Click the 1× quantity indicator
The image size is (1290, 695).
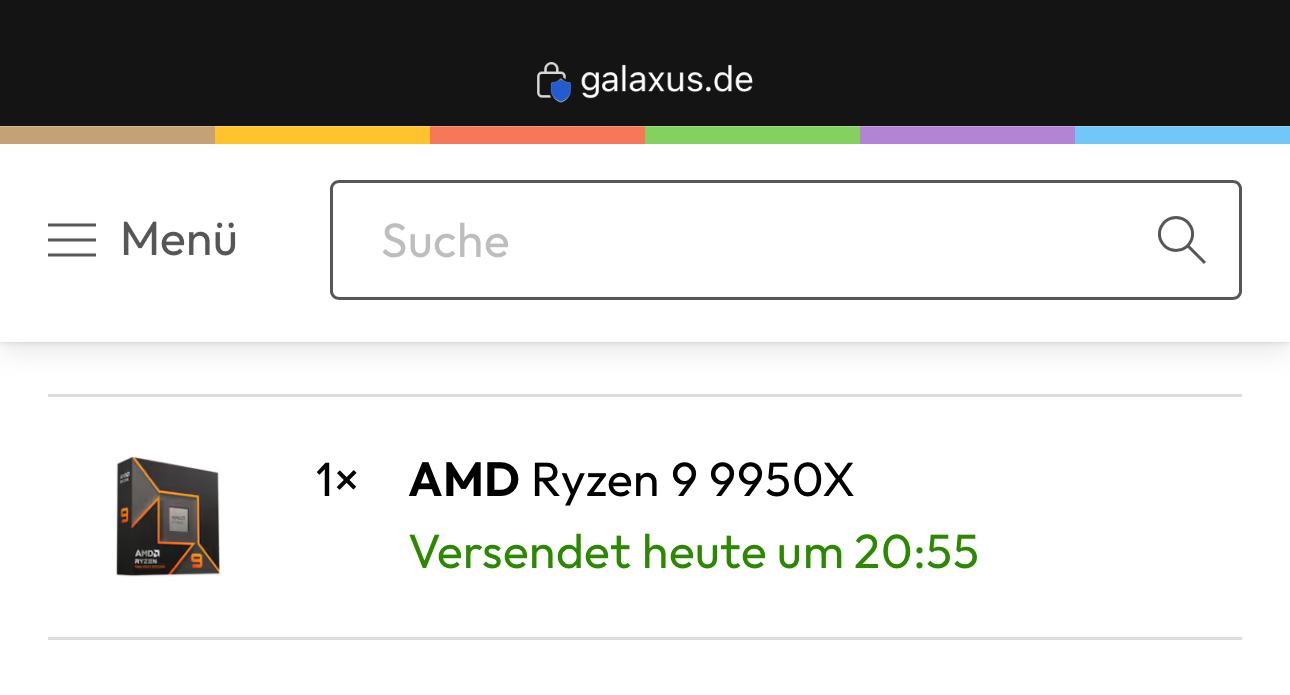(x=336, y=481)
